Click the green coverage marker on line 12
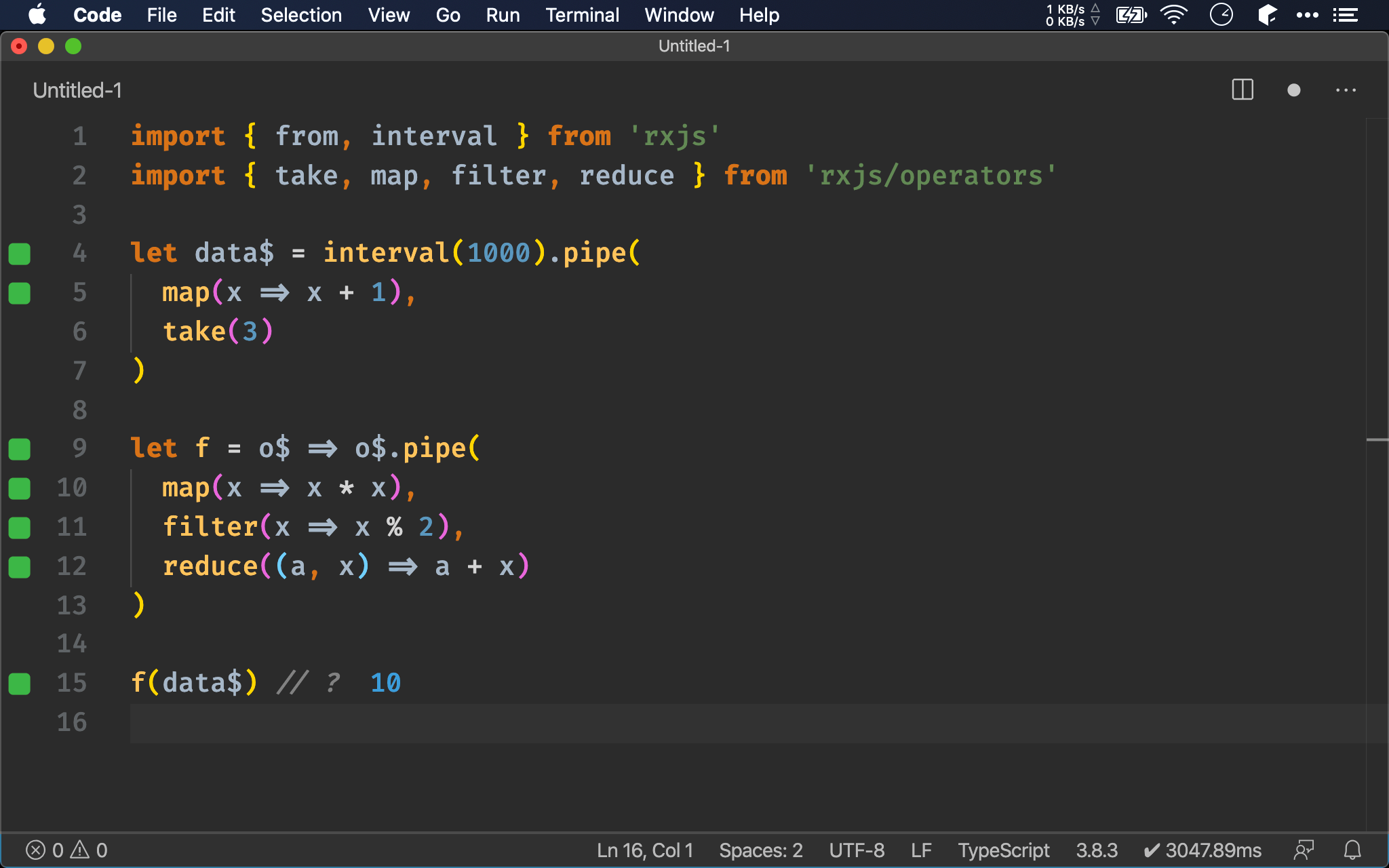This screenshot has height=868, width=1389. tap(20, 567)
